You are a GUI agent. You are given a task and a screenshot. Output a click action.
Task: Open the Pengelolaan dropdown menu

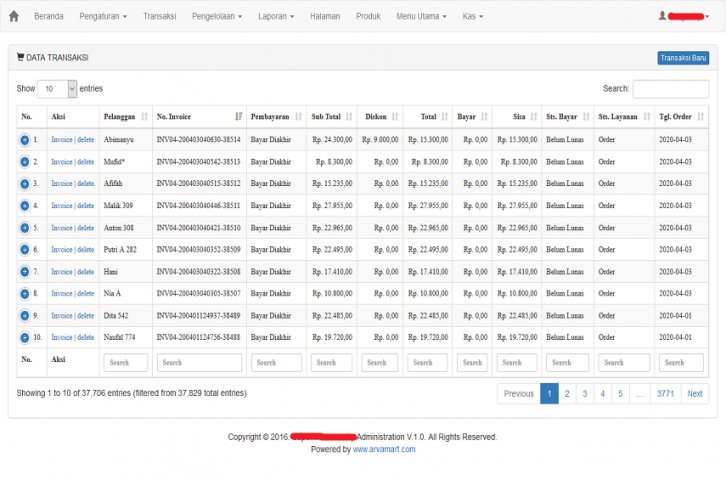(x=217, y=16)
